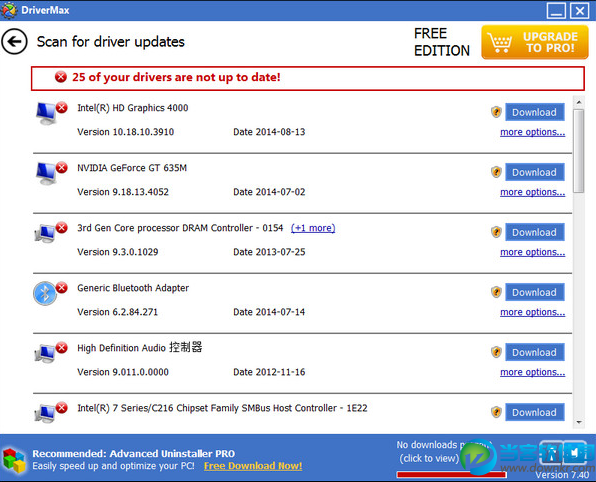Click the shopping cart icon on upgrade banner
This screenshot has width=596, height=482.
[499, 43]
